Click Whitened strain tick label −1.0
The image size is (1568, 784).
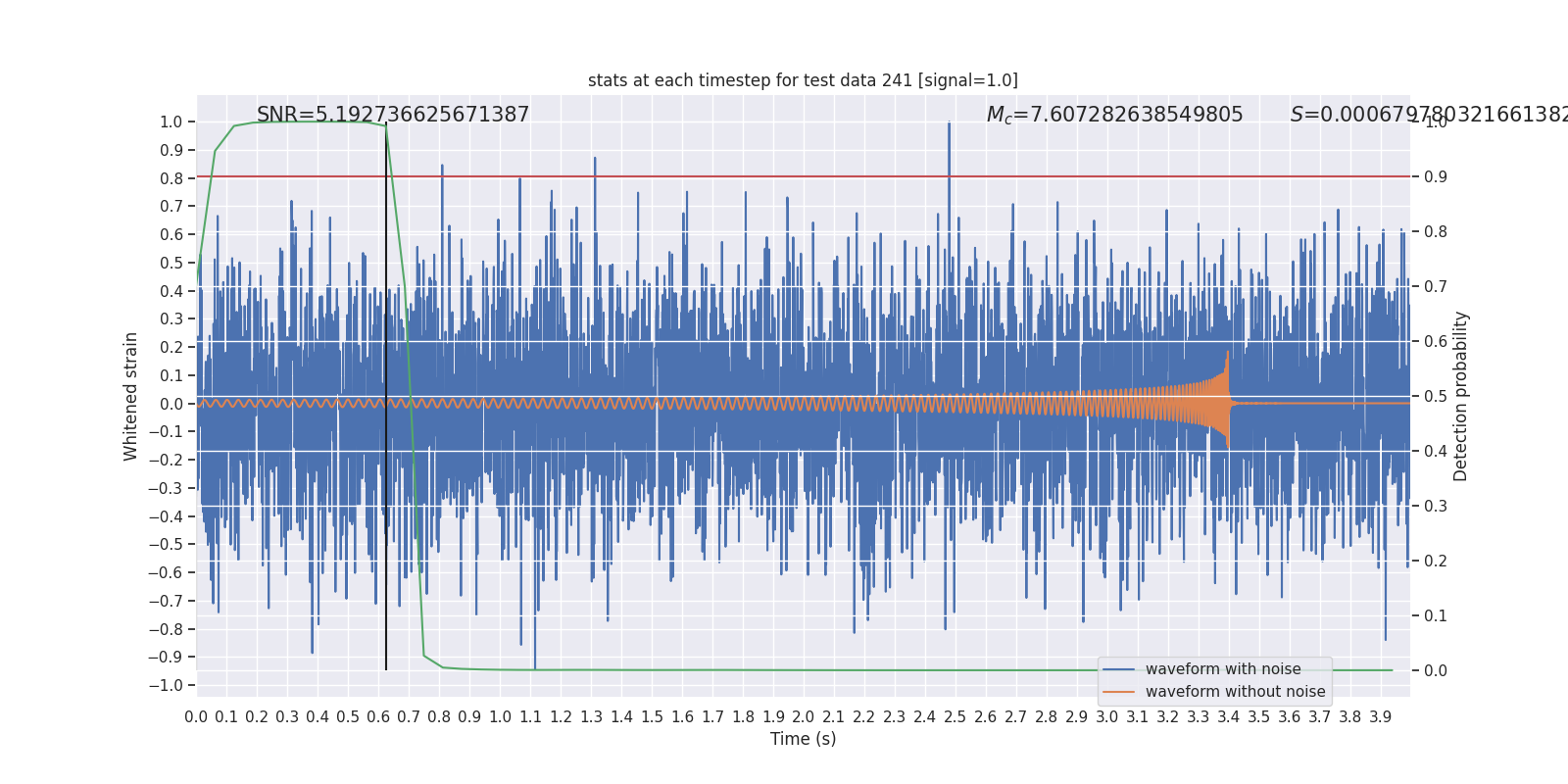(166, 686)
